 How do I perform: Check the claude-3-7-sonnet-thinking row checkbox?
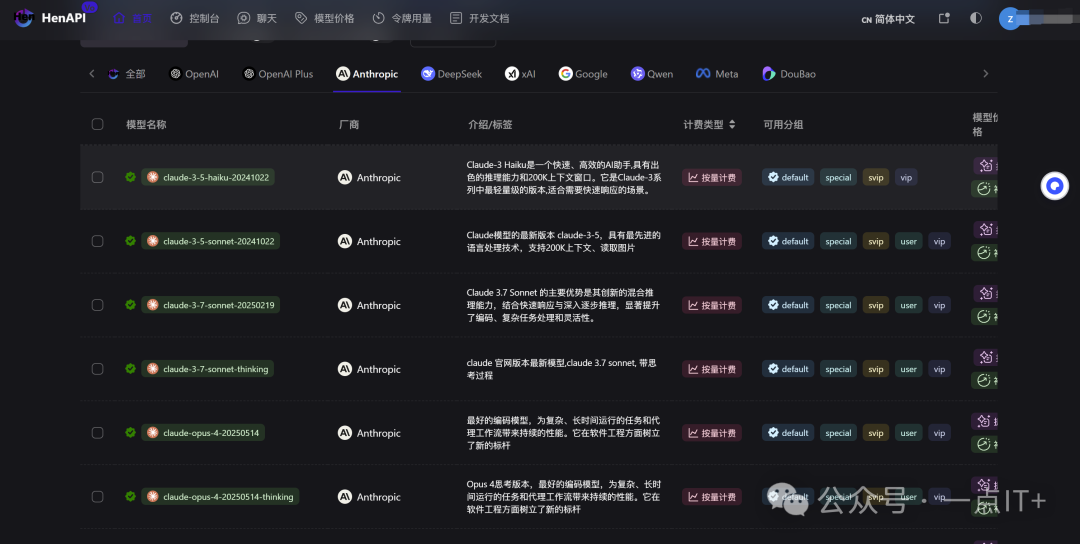pyautogui.click(x=98, y=369)
